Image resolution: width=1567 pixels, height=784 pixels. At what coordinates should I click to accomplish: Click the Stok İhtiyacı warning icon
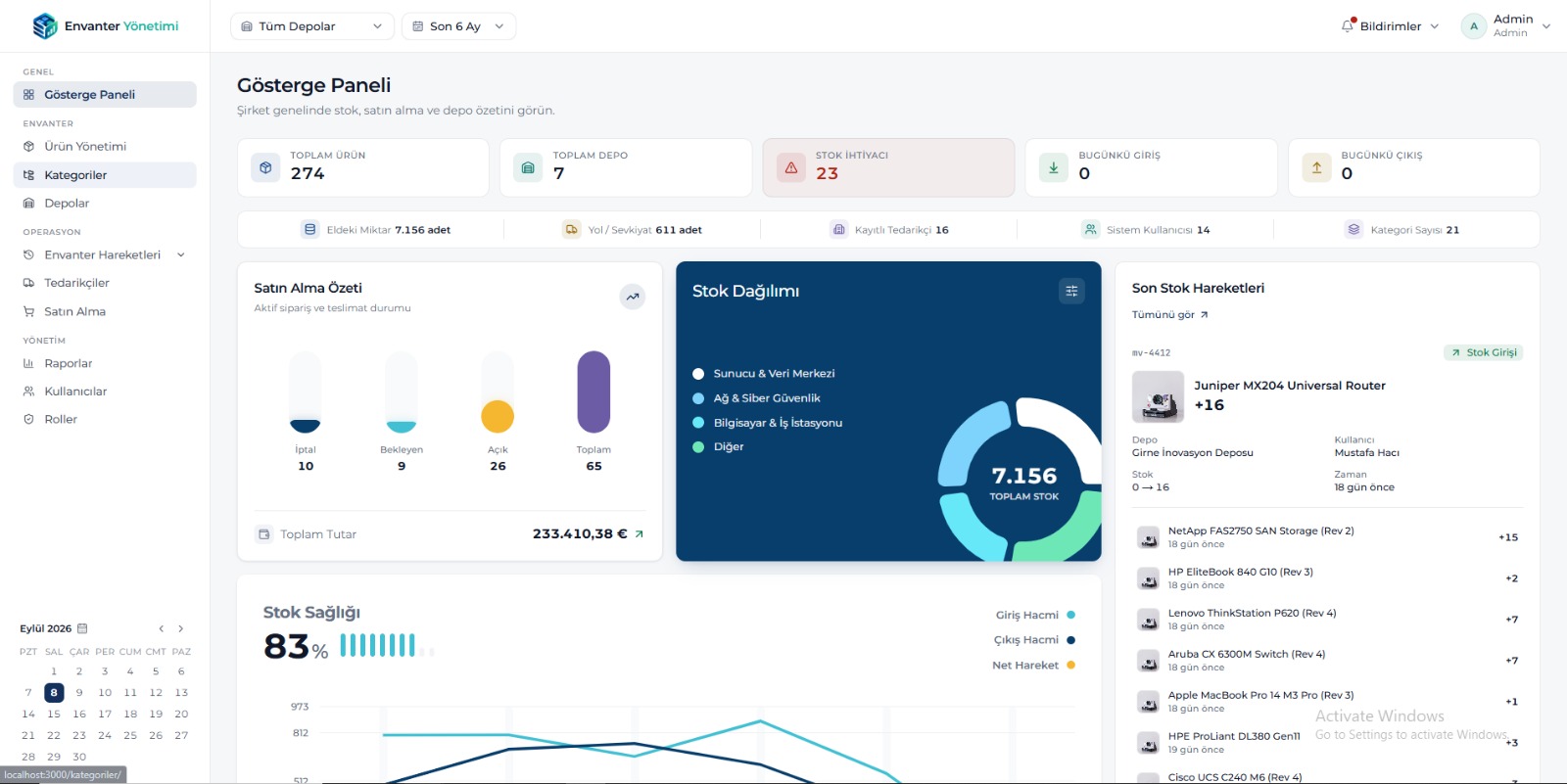pyautogui.click(x=791, y=167)
